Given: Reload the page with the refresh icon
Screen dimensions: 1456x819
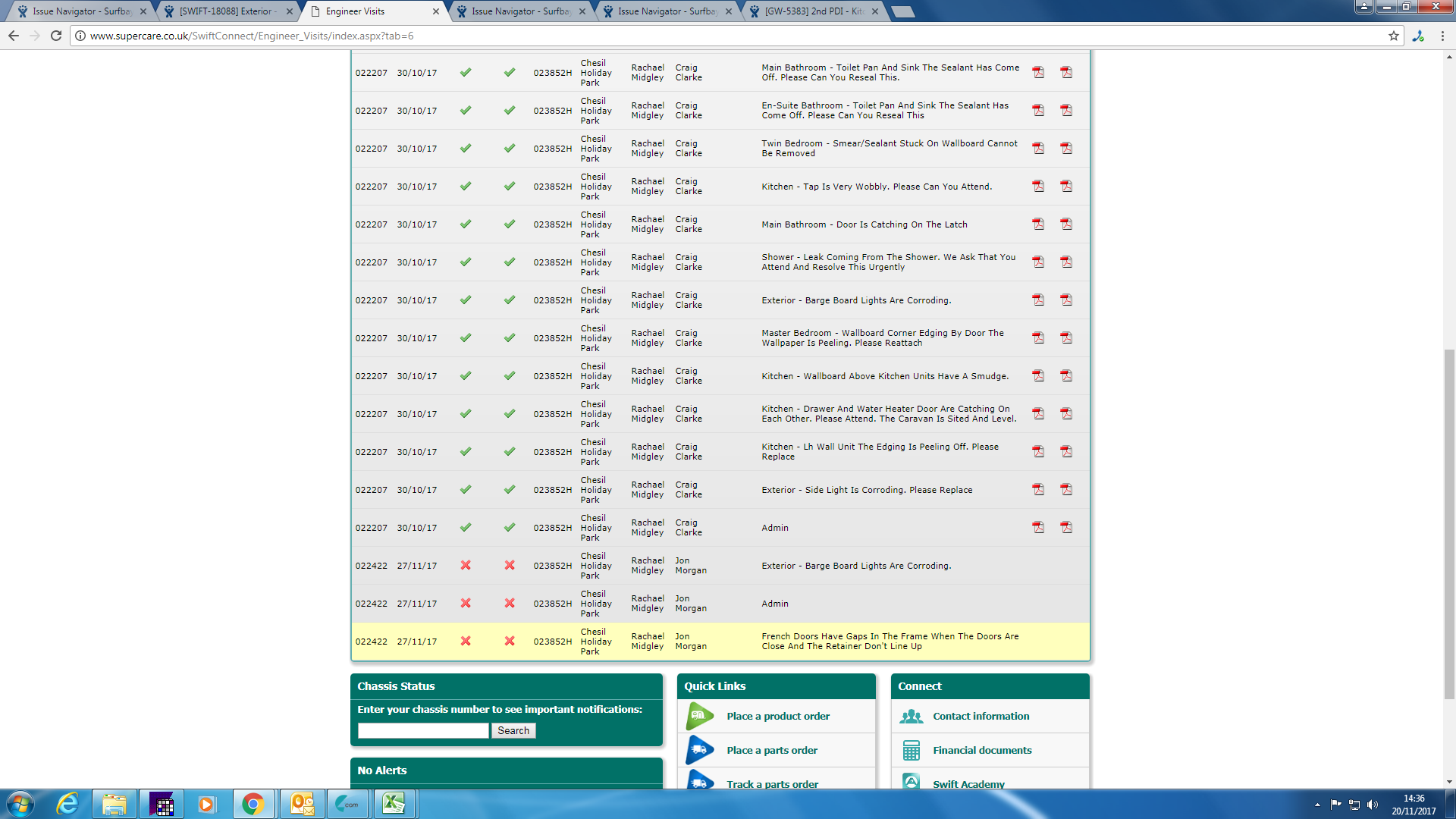Looking at the screenshot, I should [x=56, y=36].
